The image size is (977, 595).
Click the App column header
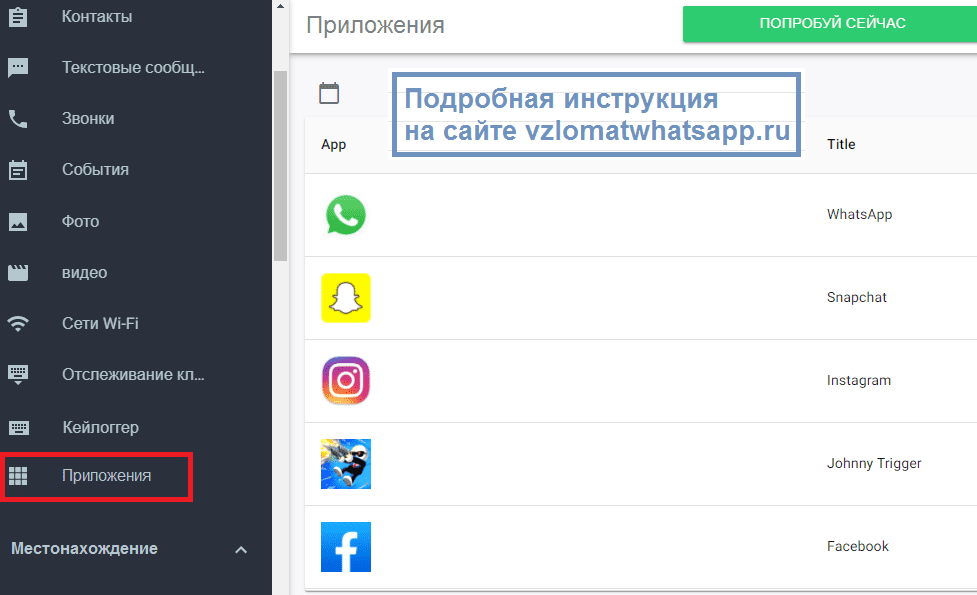pyautogui.click(x=333, y=145)
